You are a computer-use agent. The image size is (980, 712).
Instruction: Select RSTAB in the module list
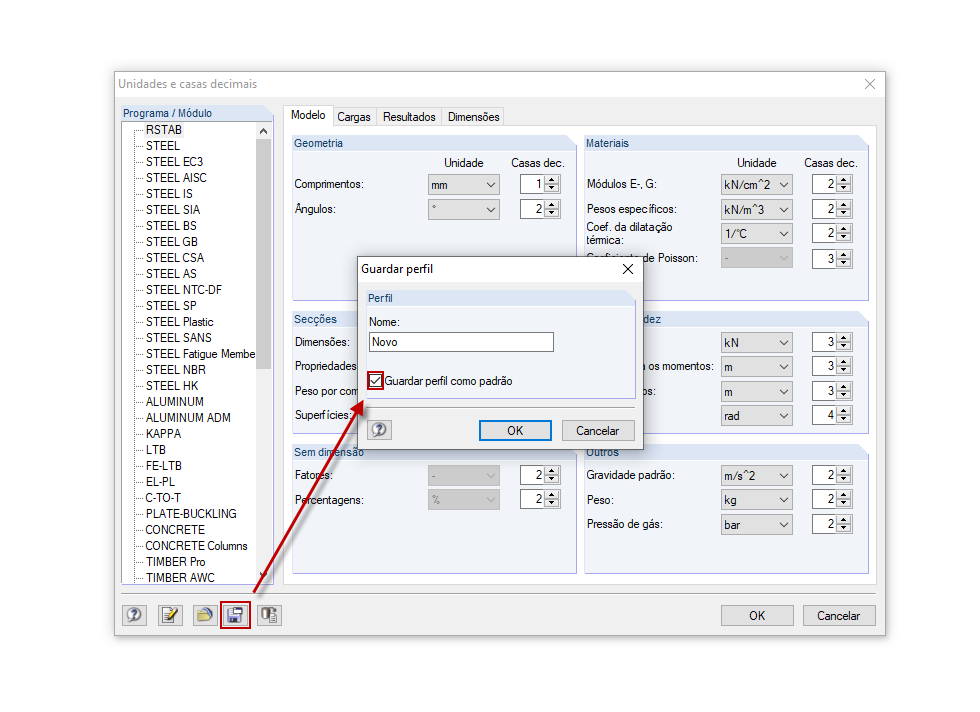164,130
